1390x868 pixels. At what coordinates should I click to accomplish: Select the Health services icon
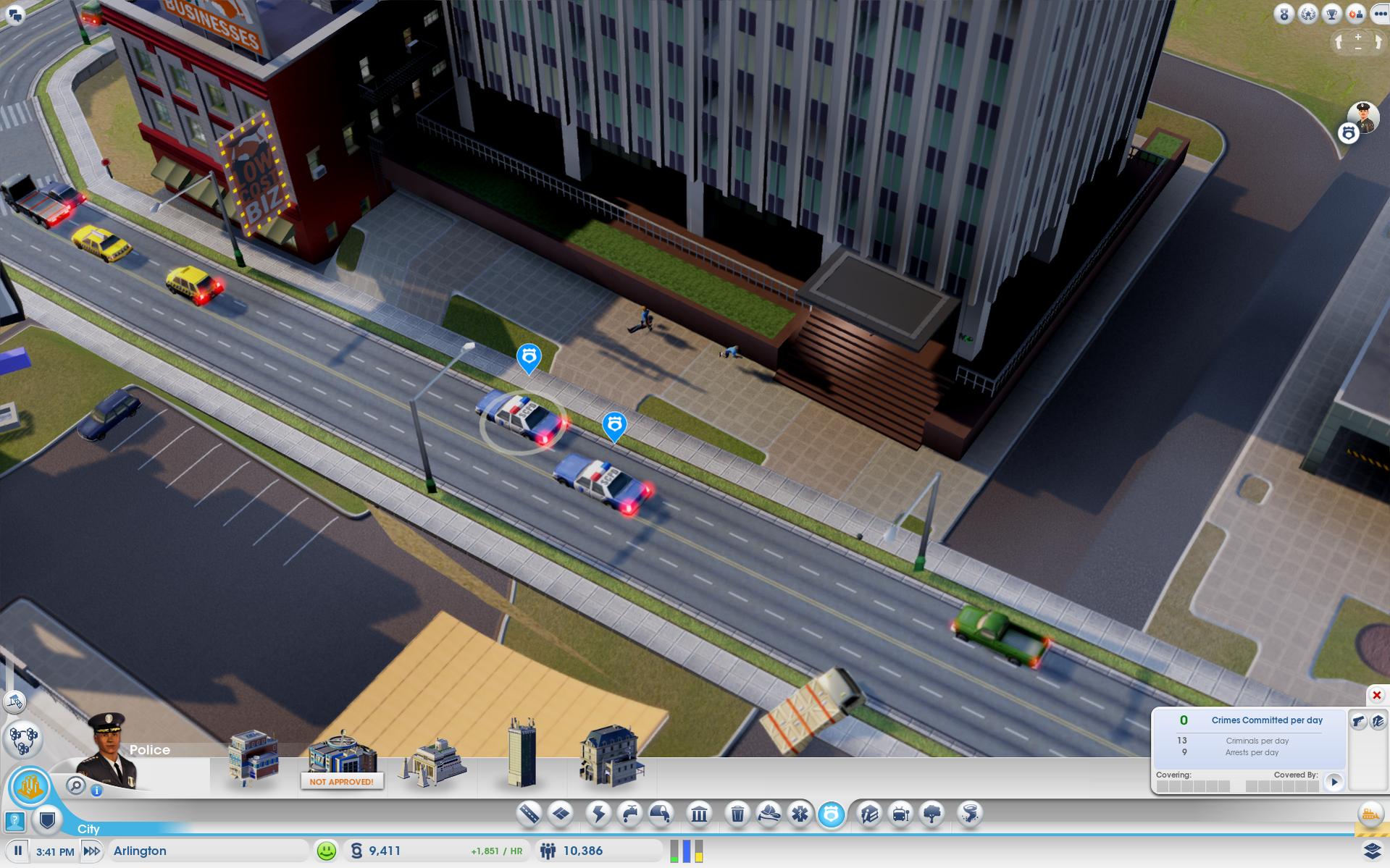coord(800,814)
